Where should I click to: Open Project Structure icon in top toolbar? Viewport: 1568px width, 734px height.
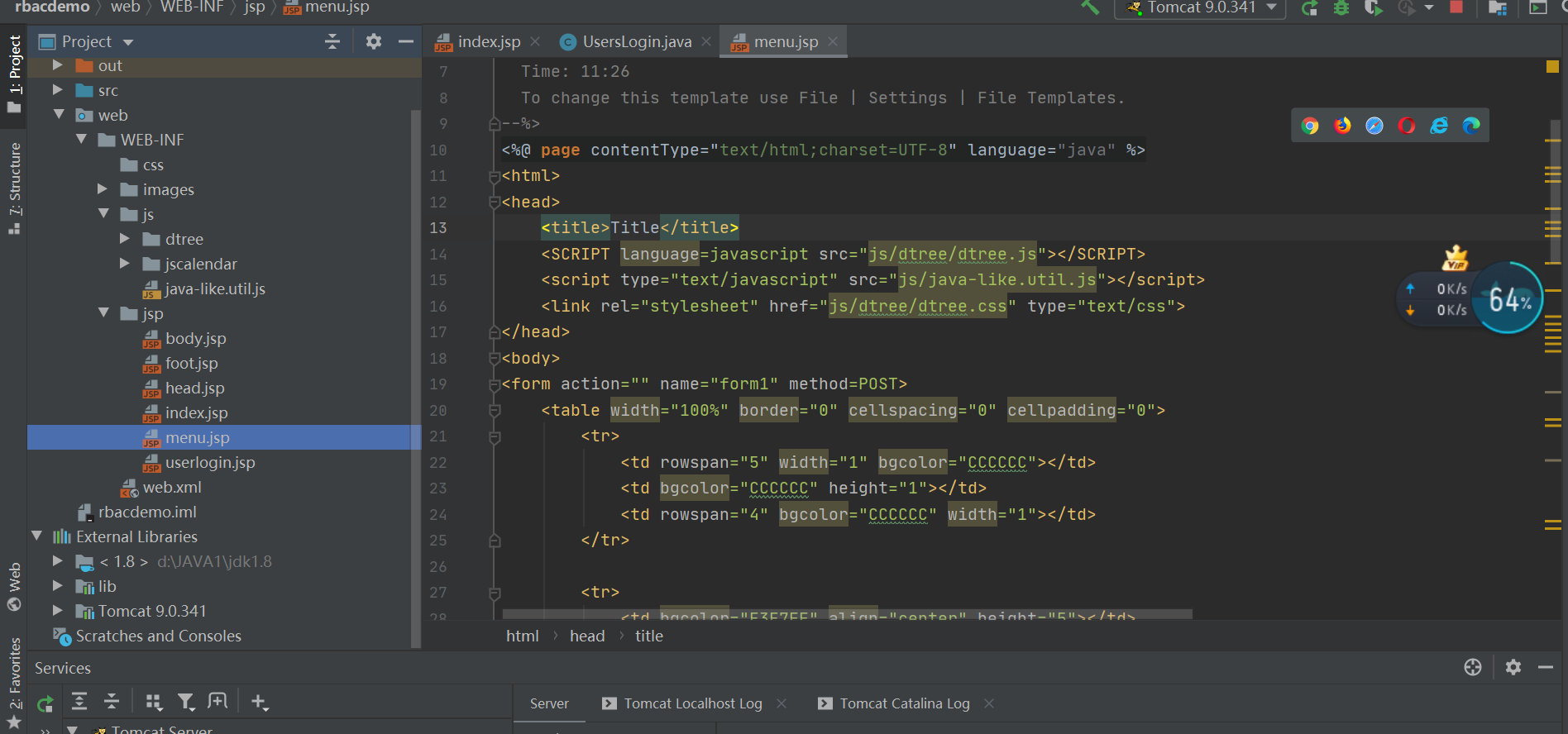[x=1498, y=7]
